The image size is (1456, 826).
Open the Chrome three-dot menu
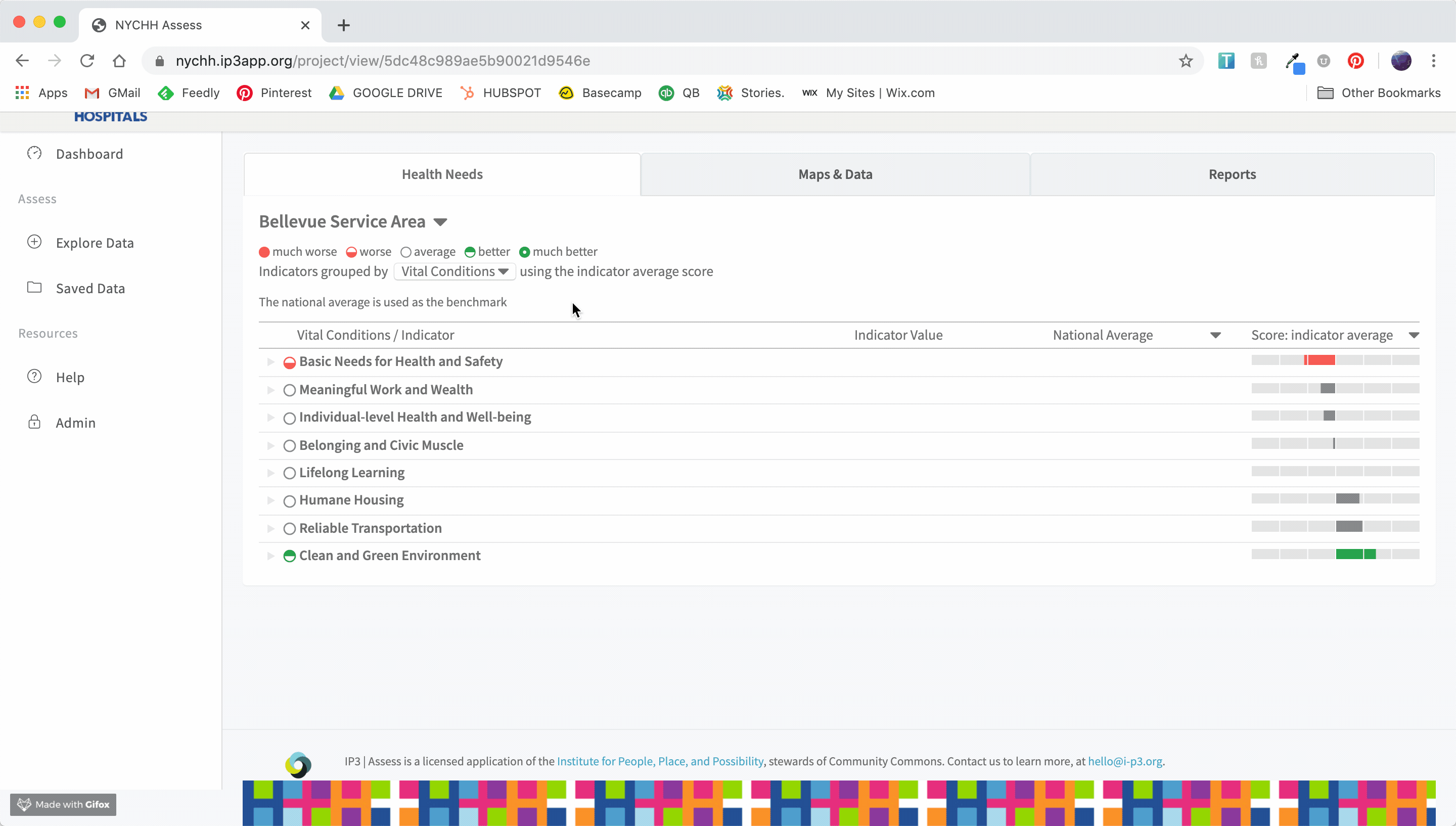tap(1434, 61)
